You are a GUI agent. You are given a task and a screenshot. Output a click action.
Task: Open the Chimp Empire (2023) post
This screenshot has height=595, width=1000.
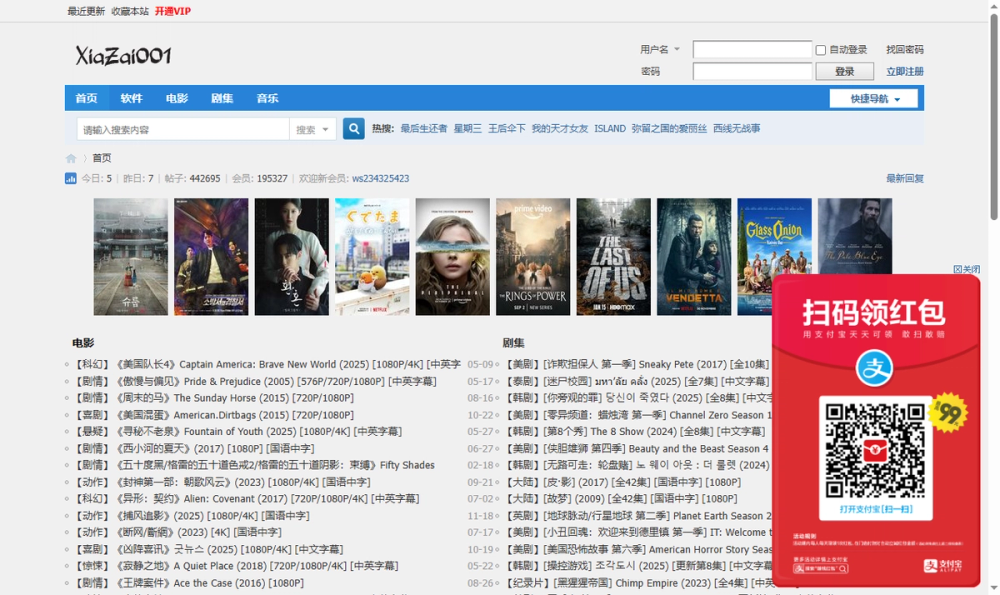click(640, 583)
